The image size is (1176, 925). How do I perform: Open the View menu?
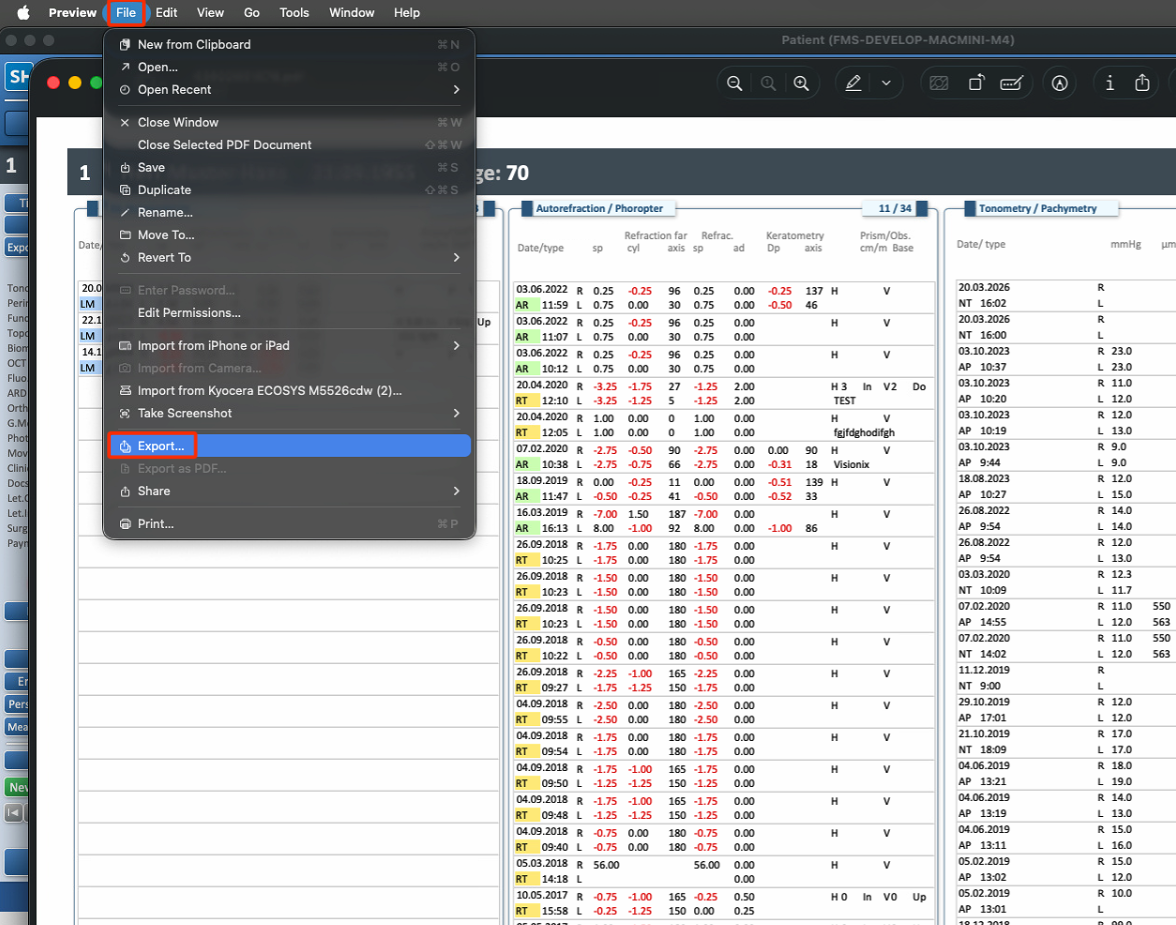point(210,13)
